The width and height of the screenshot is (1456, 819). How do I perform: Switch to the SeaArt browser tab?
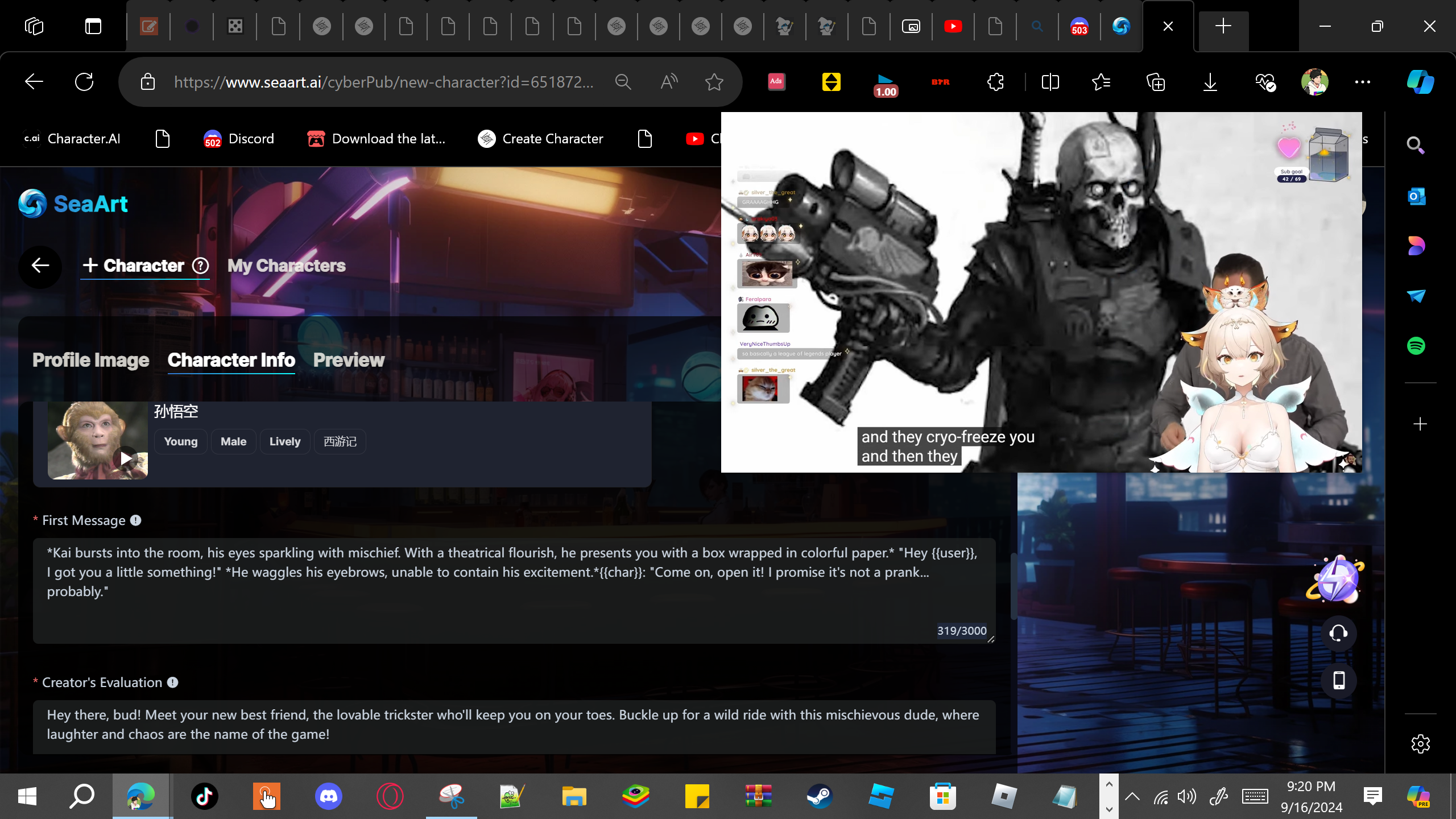1122,26
